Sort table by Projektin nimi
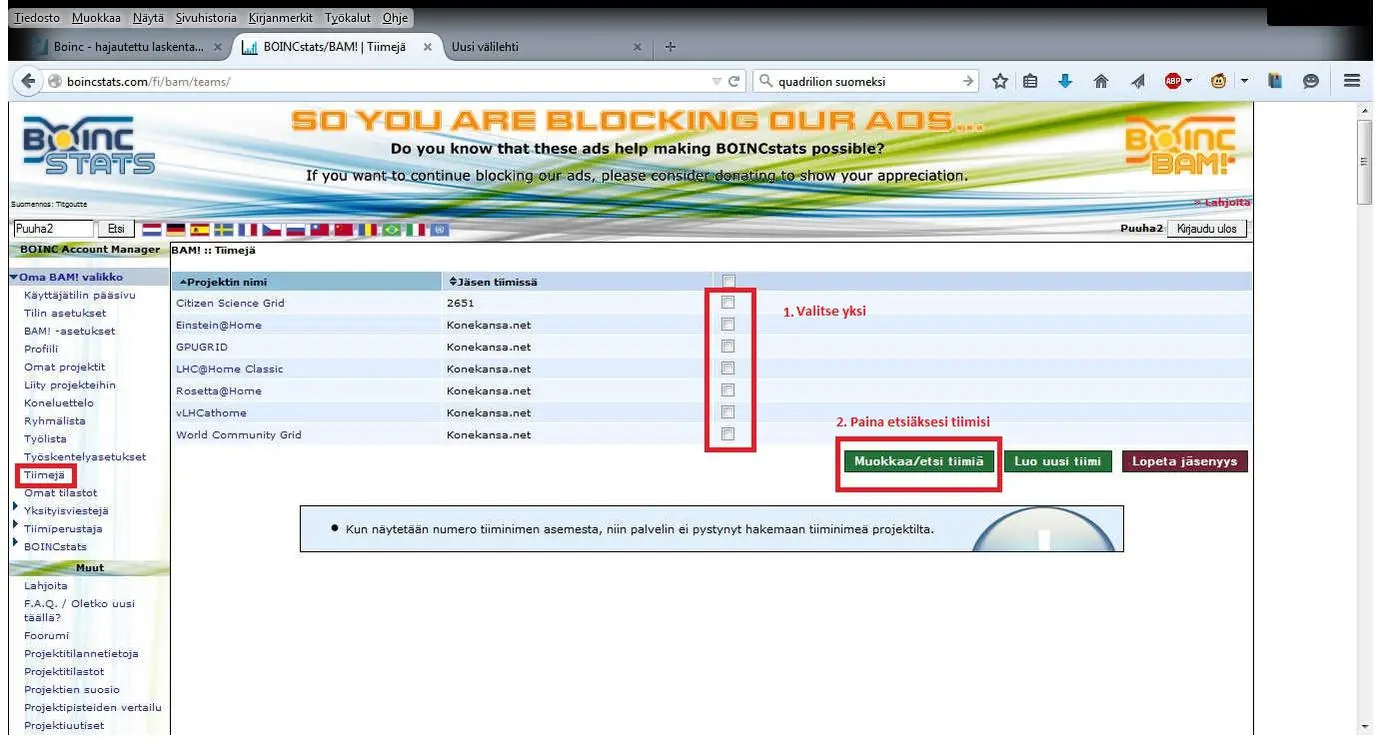Viewport: 1381px width, 743px height. pyautogui.click(x=222, y=282)
